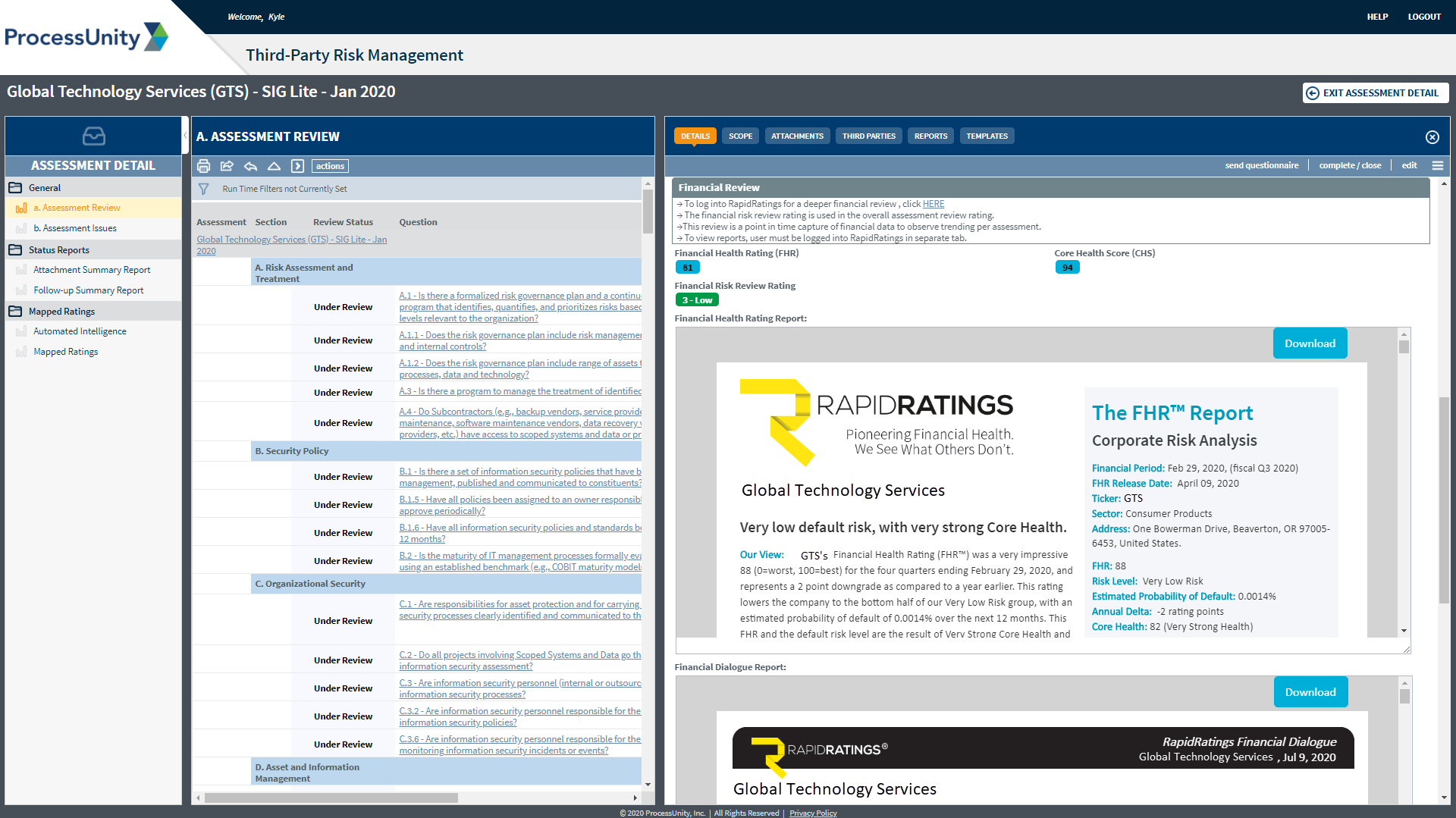
Task: Click chart icon beside Follow-up Summary Report
Action: 21,290
